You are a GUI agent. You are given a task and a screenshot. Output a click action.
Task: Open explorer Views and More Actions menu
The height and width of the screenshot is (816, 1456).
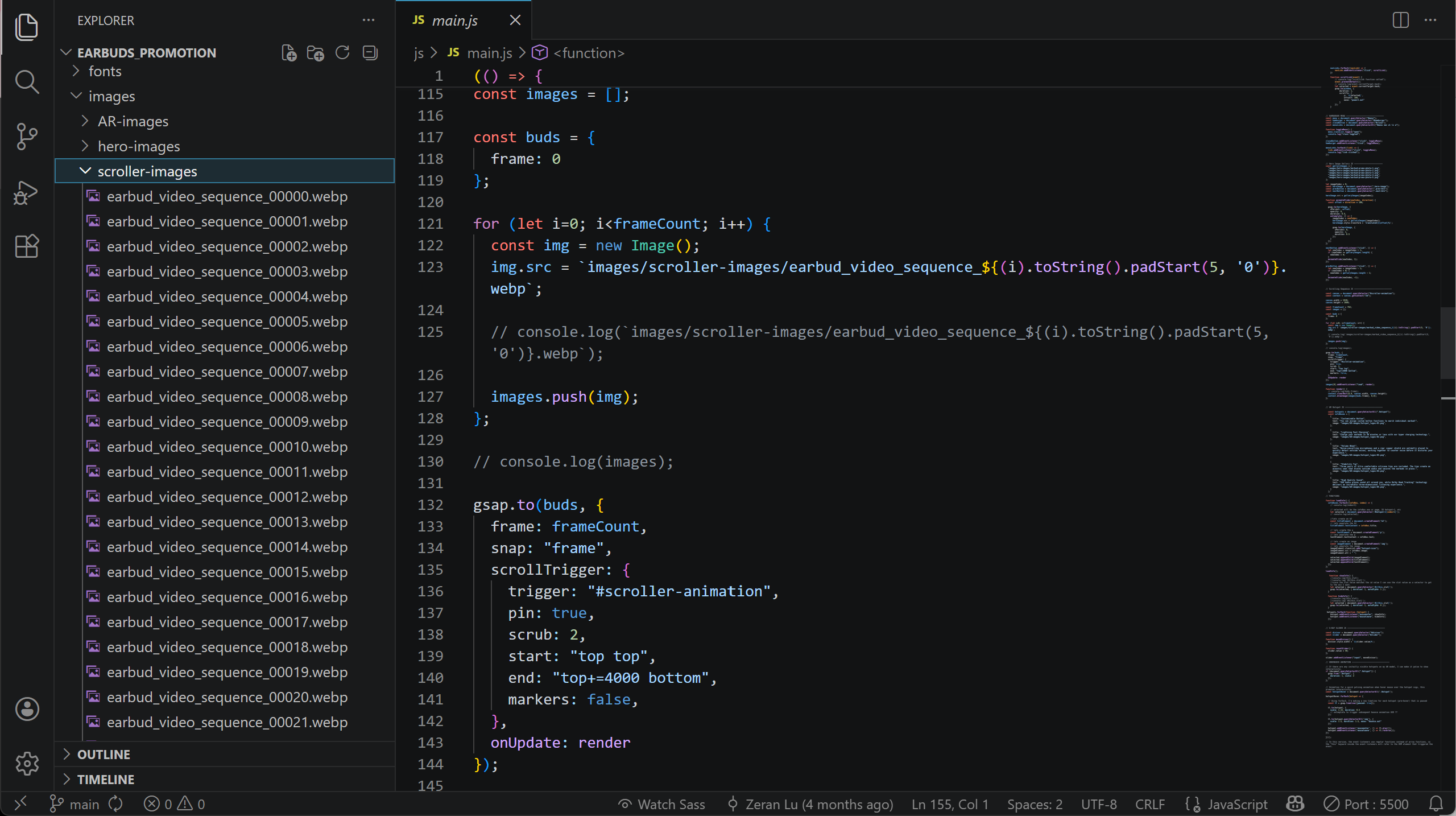369,20
